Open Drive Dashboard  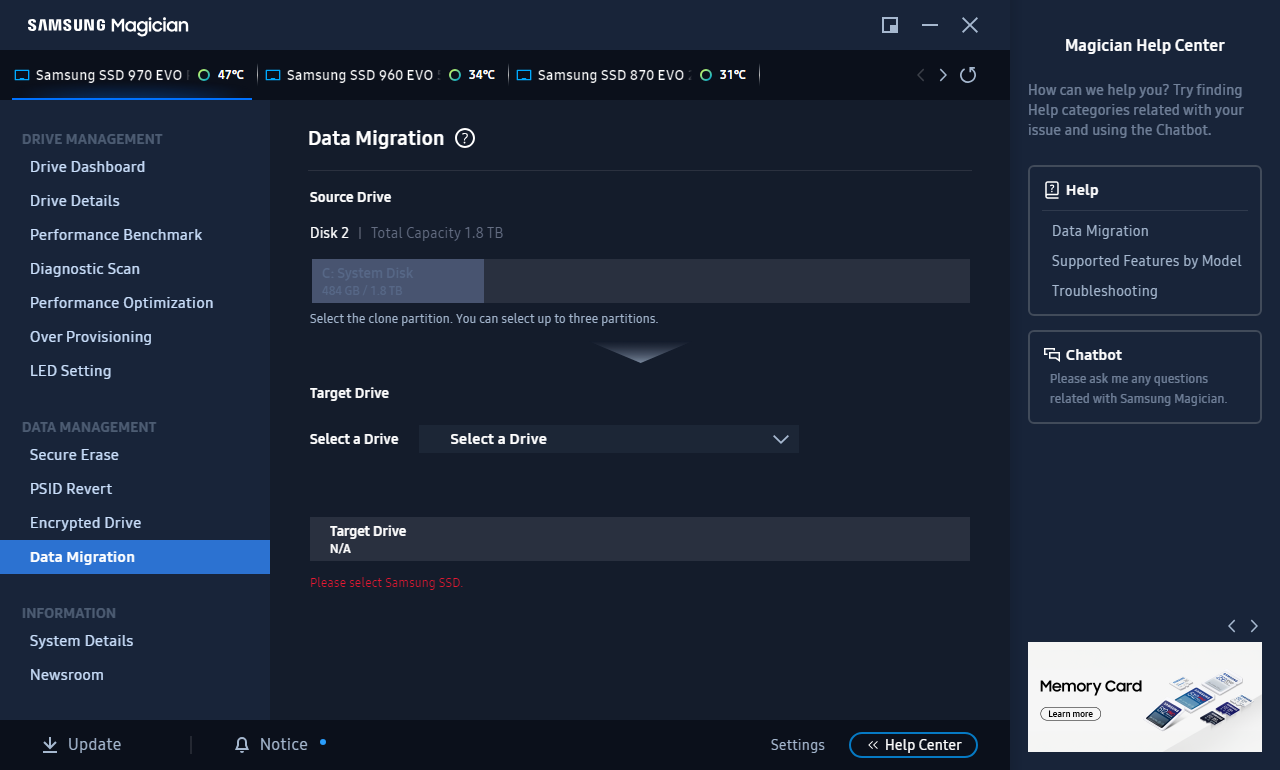click(87, 167)
